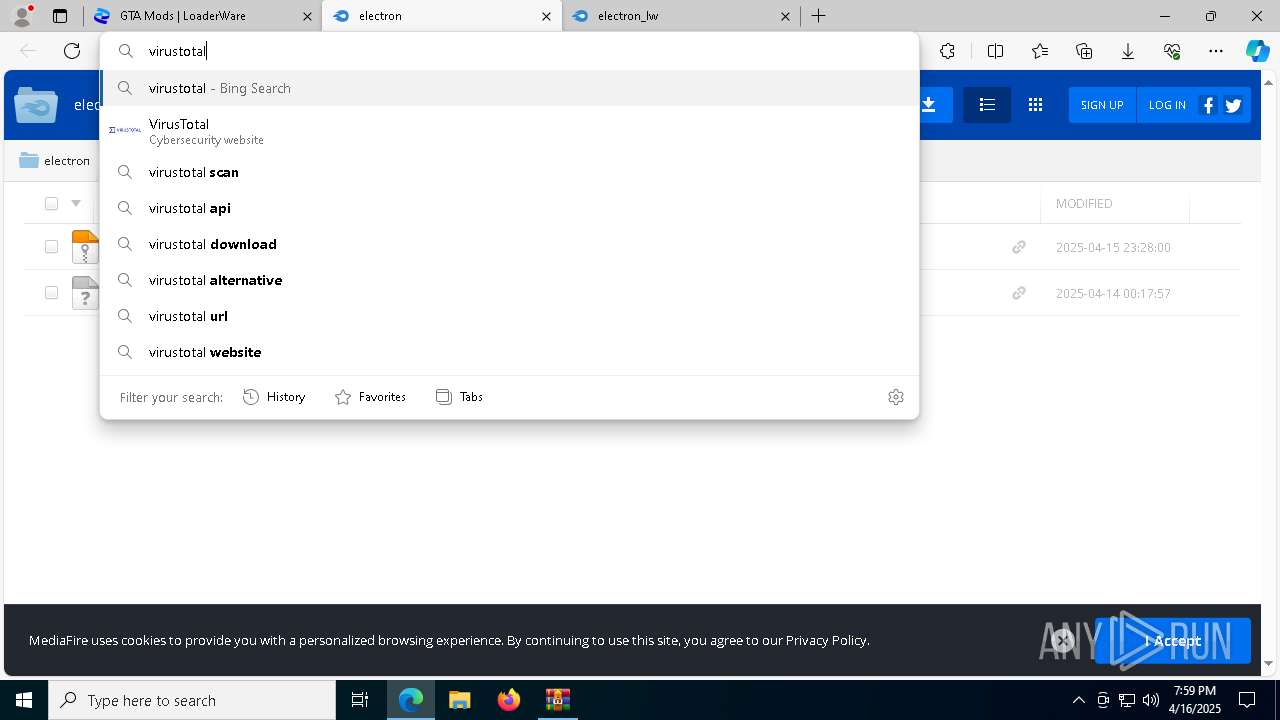1280x720 pixels.
Task: Open the Downloads toolbar icon
Action: pos(1128,51)
